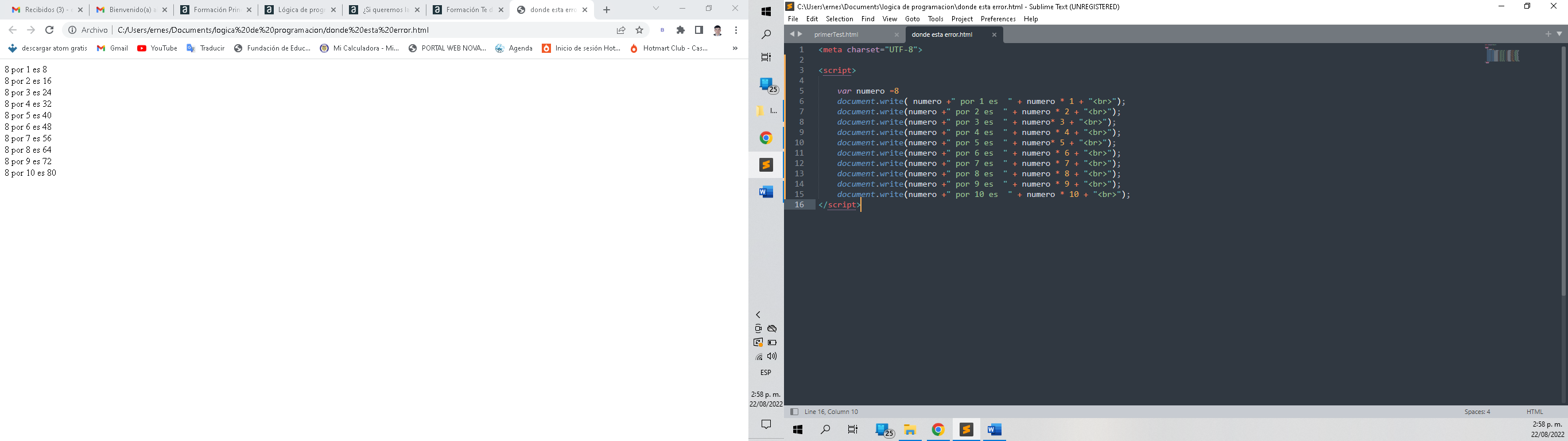Open Task View on bottom taskbar
The image size is (1568, 441).
(x=853, y=430)
